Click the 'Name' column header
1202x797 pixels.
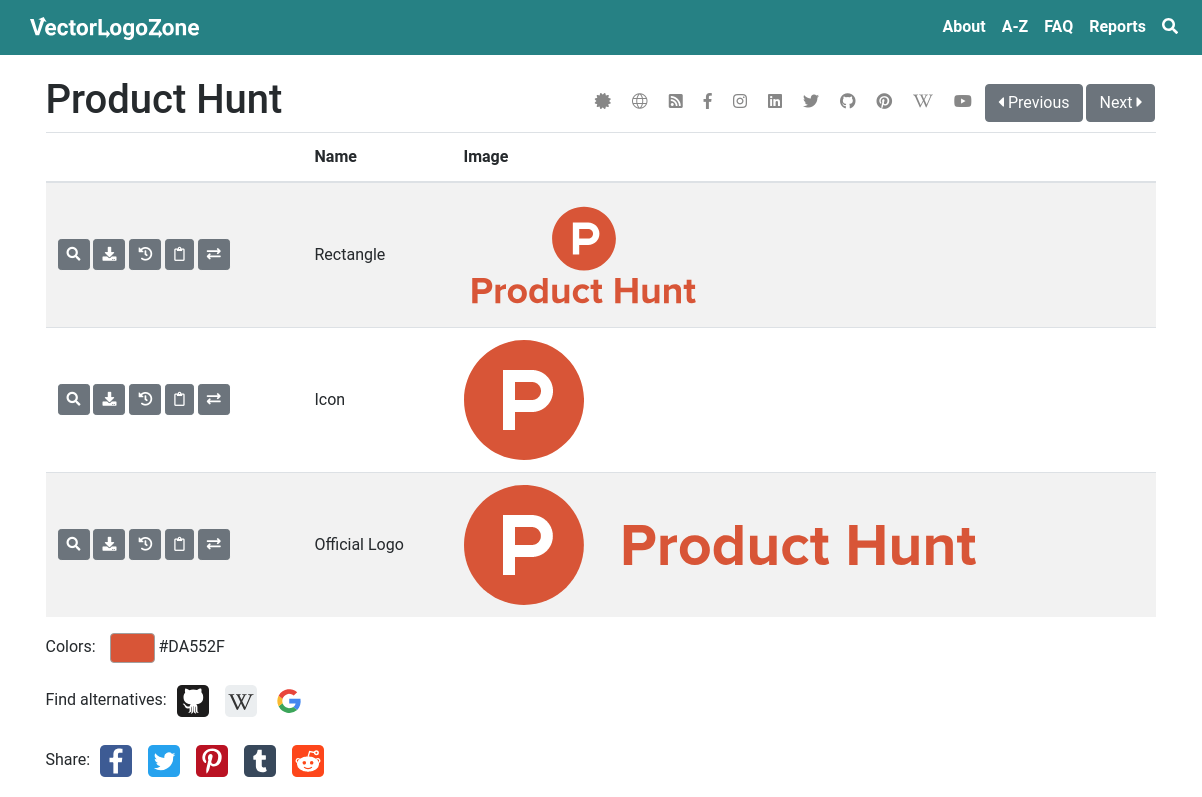tap(336, 157)
